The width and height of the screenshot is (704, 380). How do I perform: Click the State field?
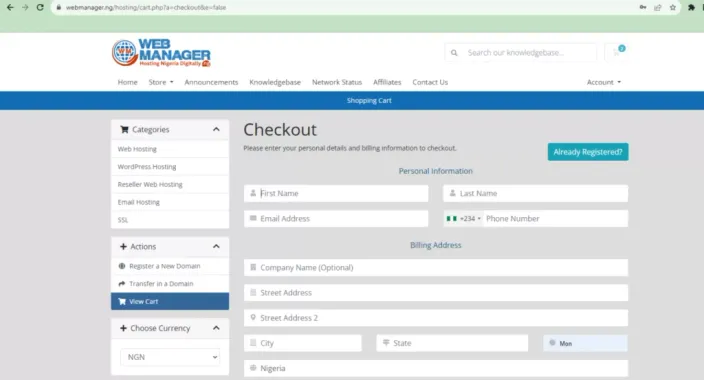click(x=452, y=343)
